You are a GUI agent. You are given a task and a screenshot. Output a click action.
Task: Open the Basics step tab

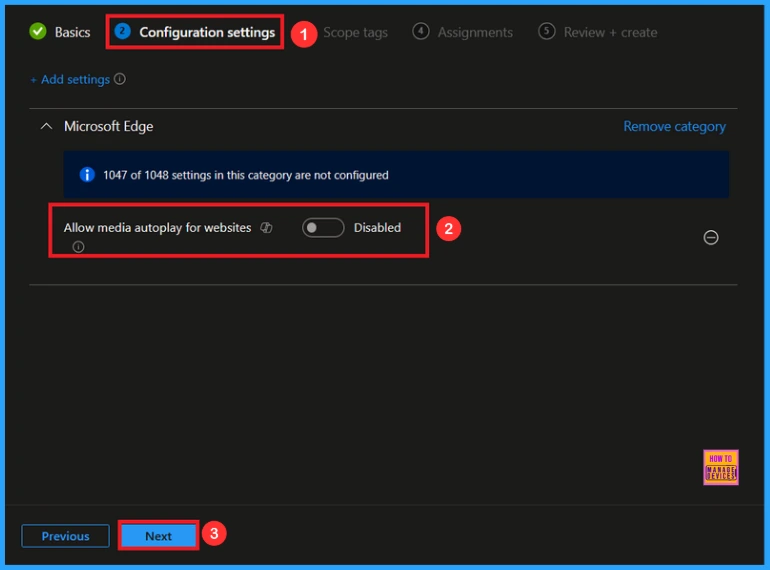tap(60, 32)
